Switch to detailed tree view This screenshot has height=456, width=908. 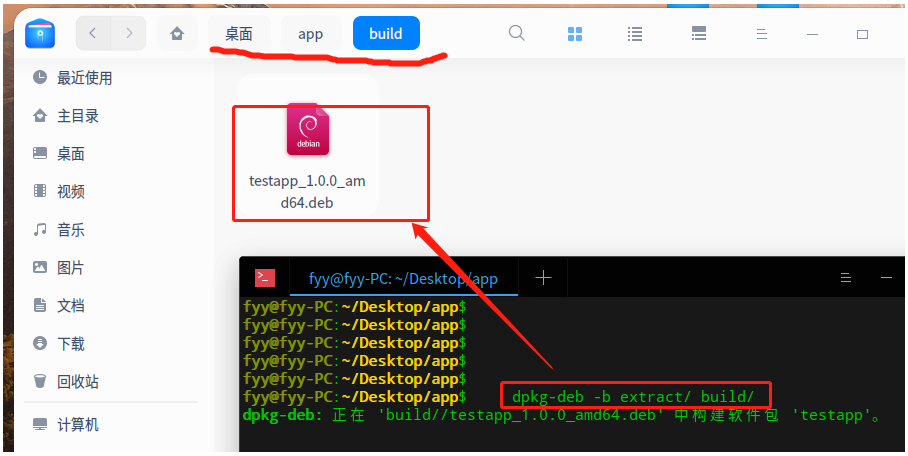click(699, 34)
